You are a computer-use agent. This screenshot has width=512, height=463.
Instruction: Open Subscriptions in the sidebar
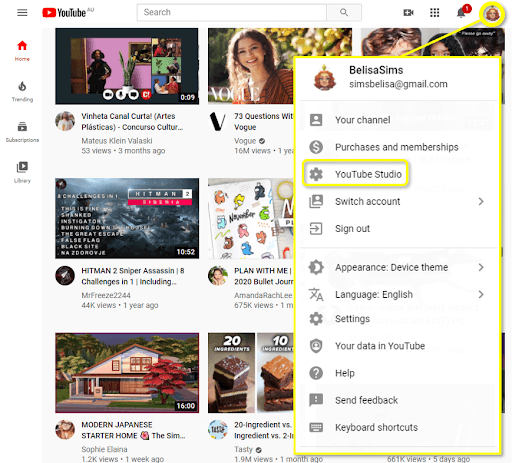22,132
